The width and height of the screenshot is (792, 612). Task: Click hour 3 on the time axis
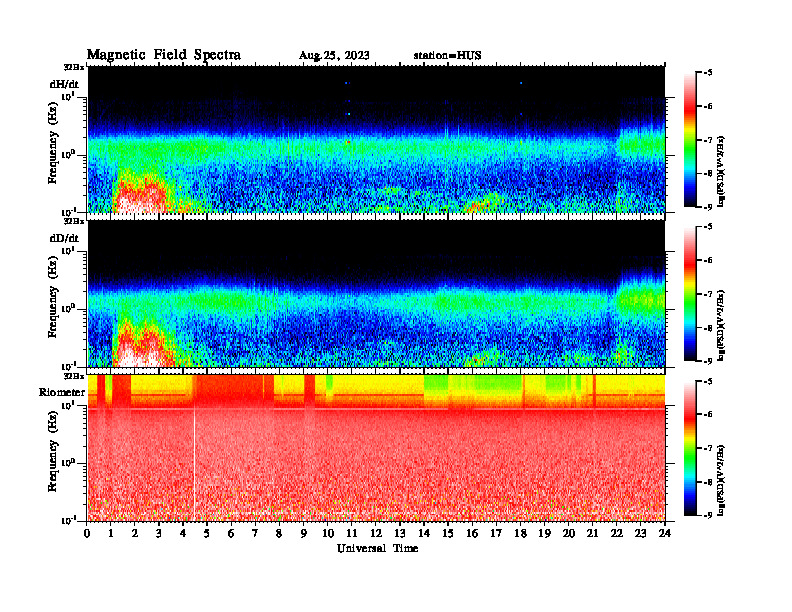tap(159, 533)
